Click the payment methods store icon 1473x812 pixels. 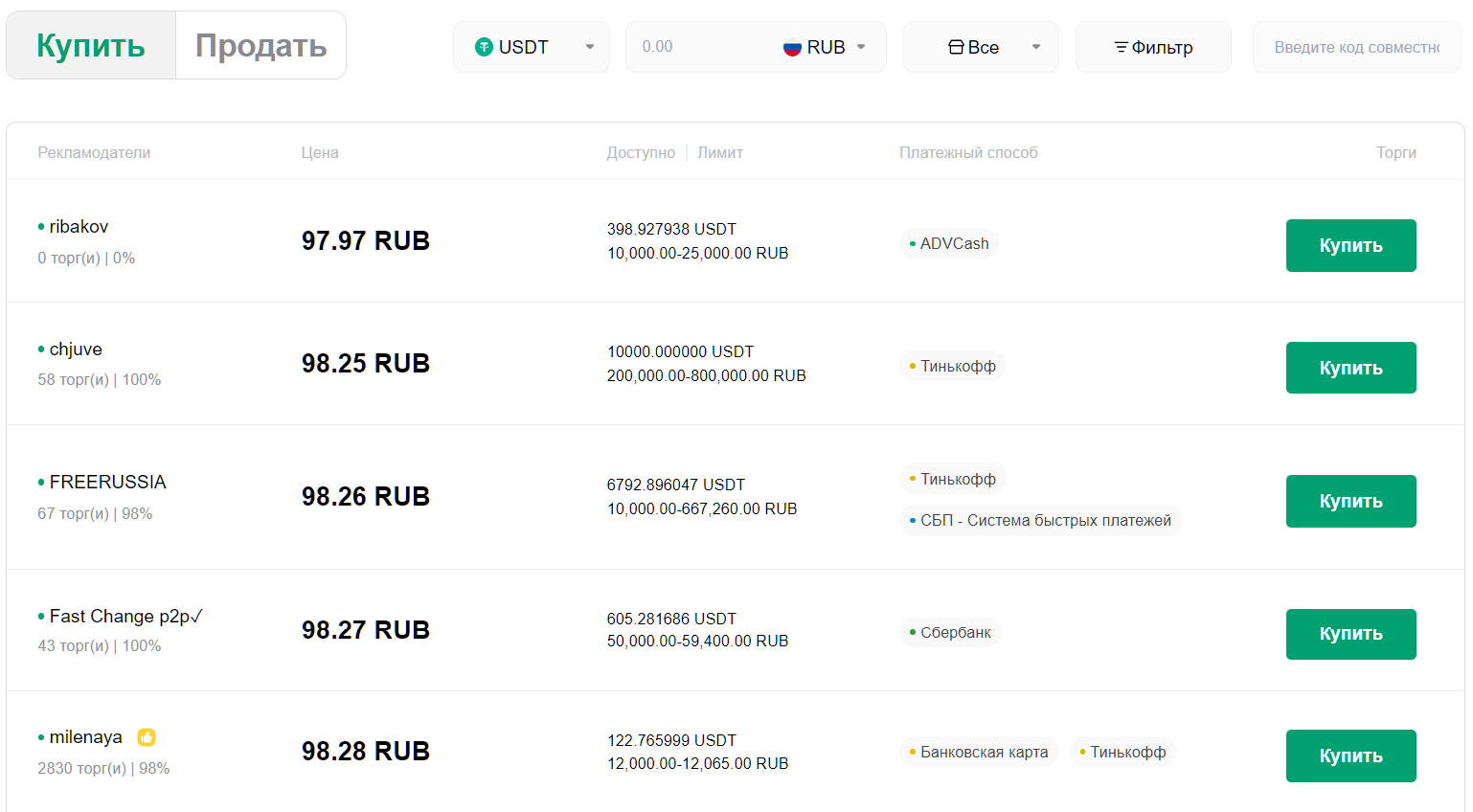coord(956,47)
